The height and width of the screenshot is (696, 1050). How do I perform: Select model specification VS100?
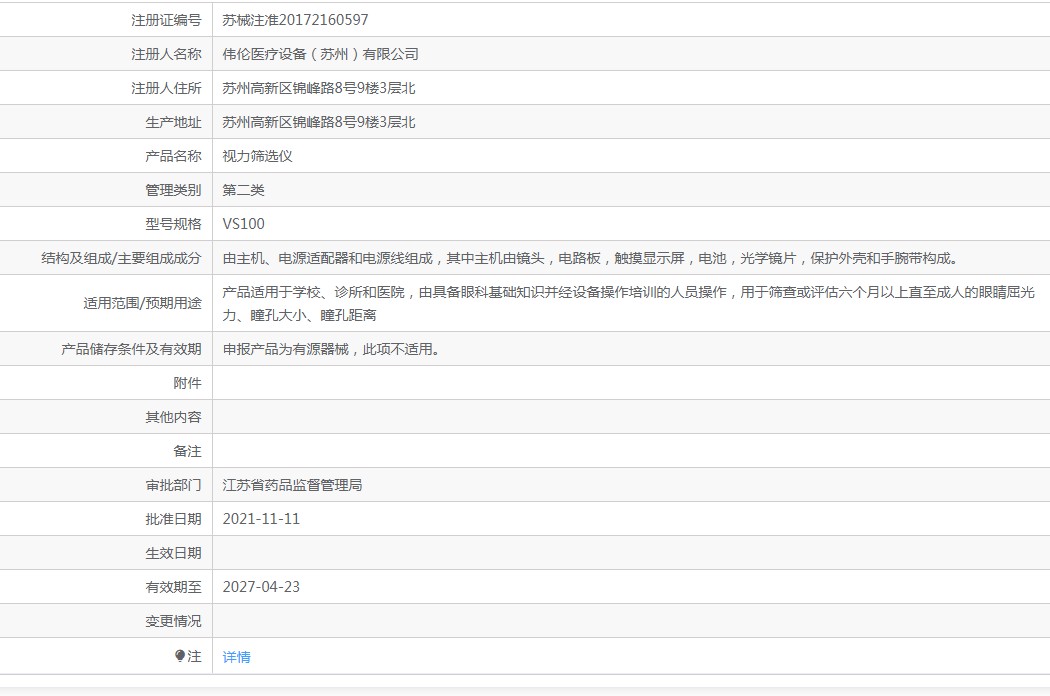(244, 224)
